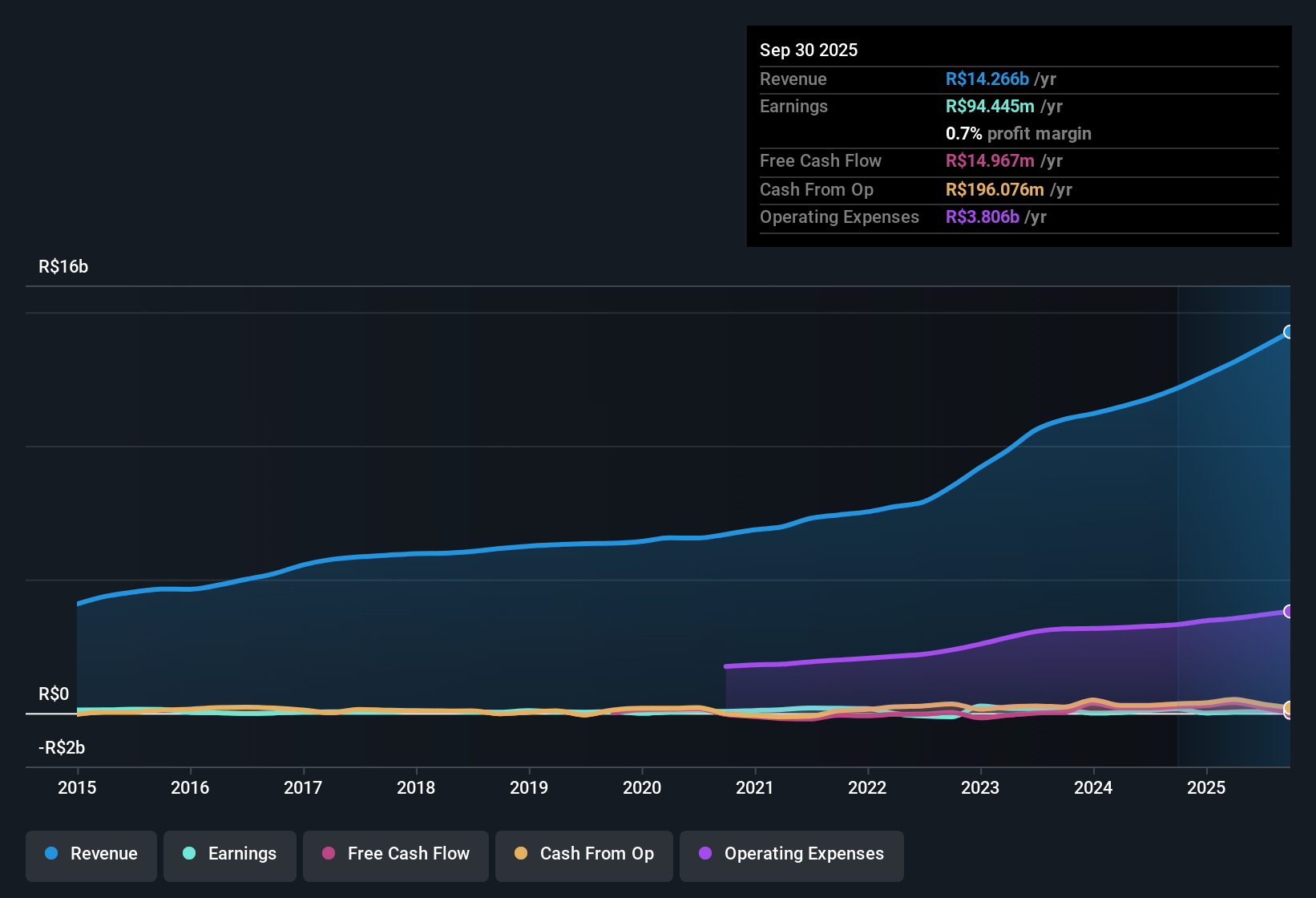Select the Sep 30 2025 tooltip header

[809, 50]
